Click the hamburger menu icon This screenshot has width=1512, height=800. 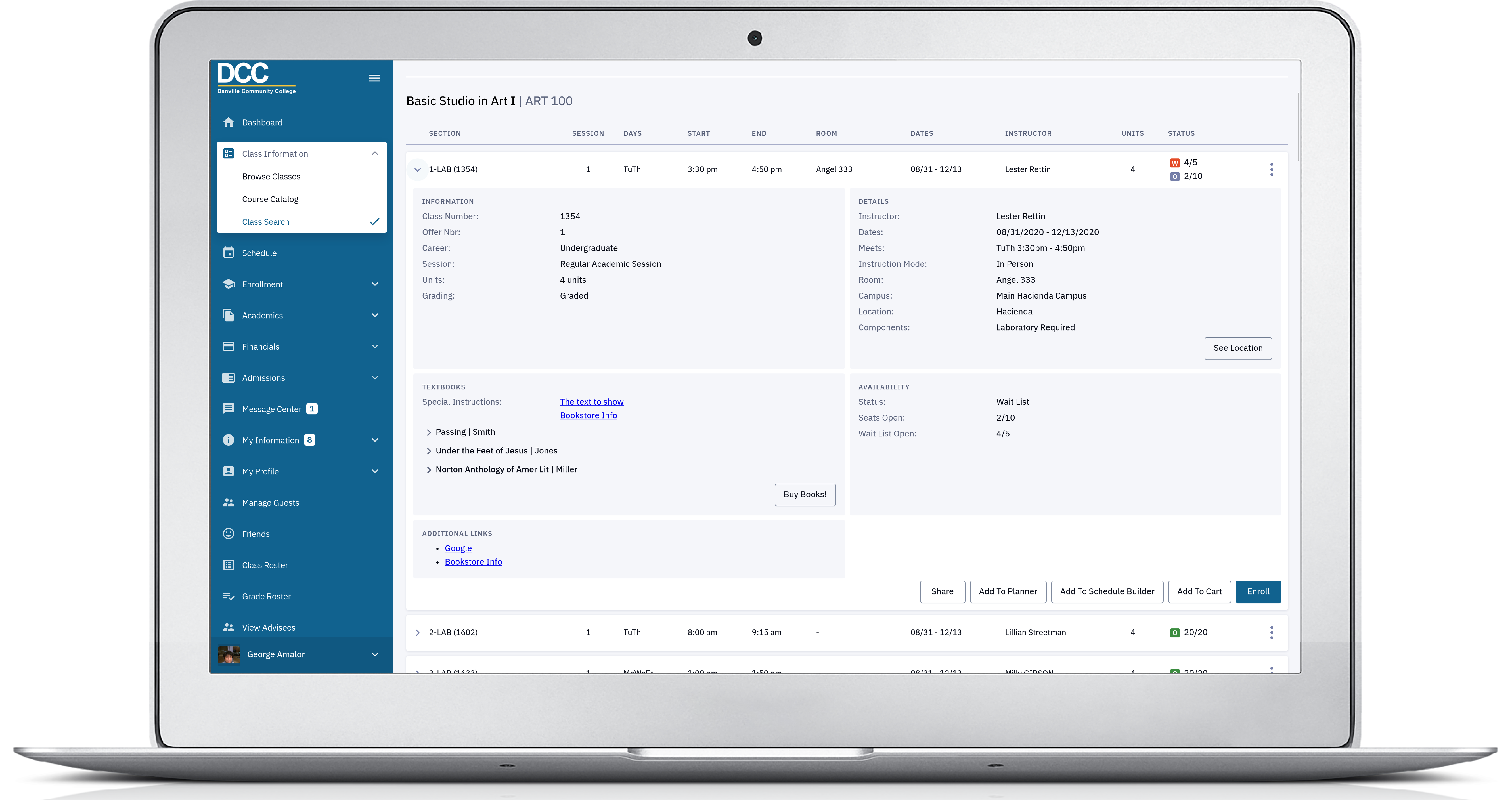coord(374,78)
